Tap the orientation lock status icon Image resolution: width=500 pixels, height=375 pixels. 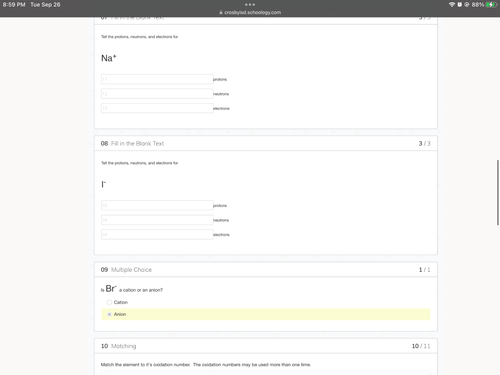(x=467, y=5)
